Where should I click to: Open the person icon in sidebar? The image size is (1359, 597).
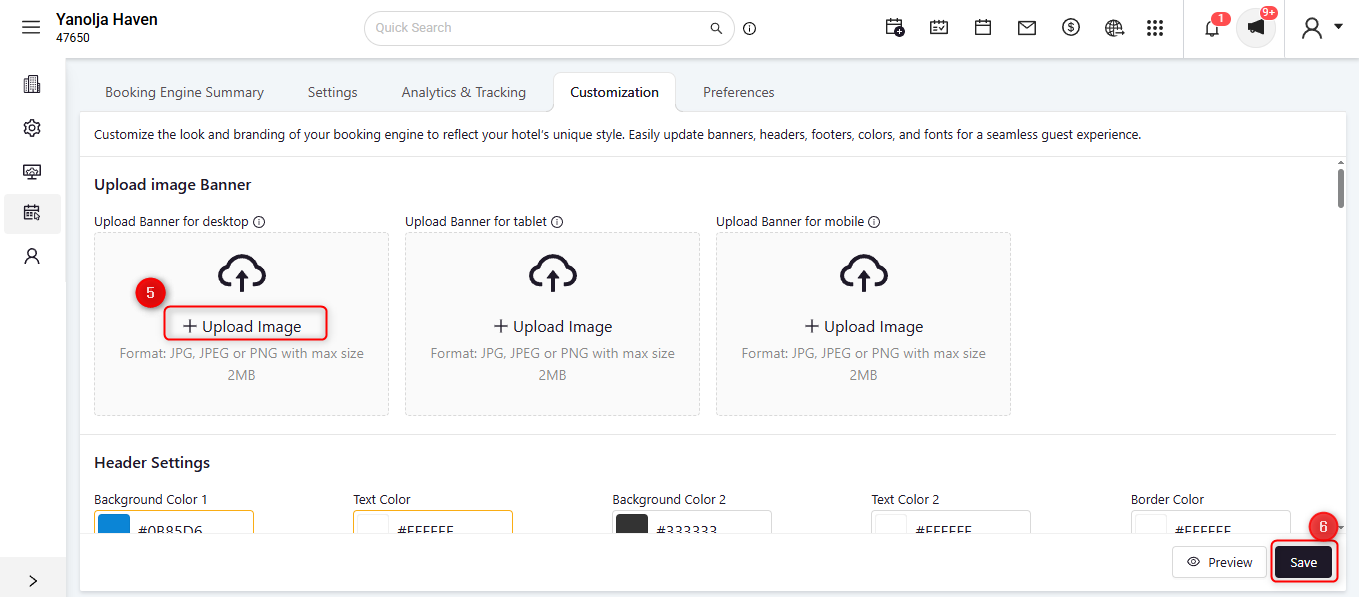coord(32,256)
